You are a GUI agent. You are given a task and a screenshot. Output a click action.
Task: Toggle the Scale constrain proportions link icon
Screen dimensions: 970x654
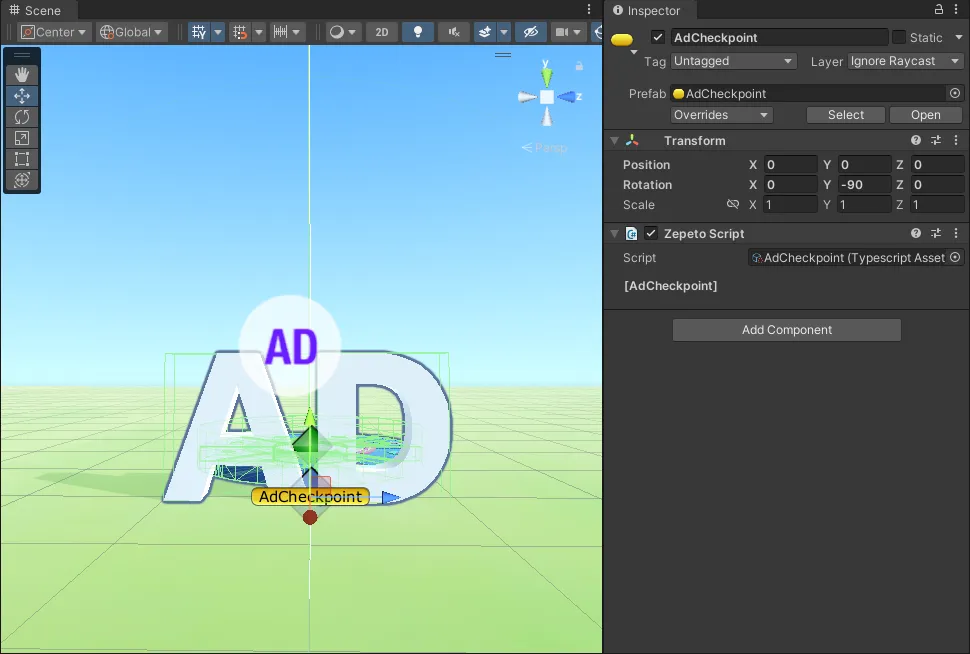(733, 204)
